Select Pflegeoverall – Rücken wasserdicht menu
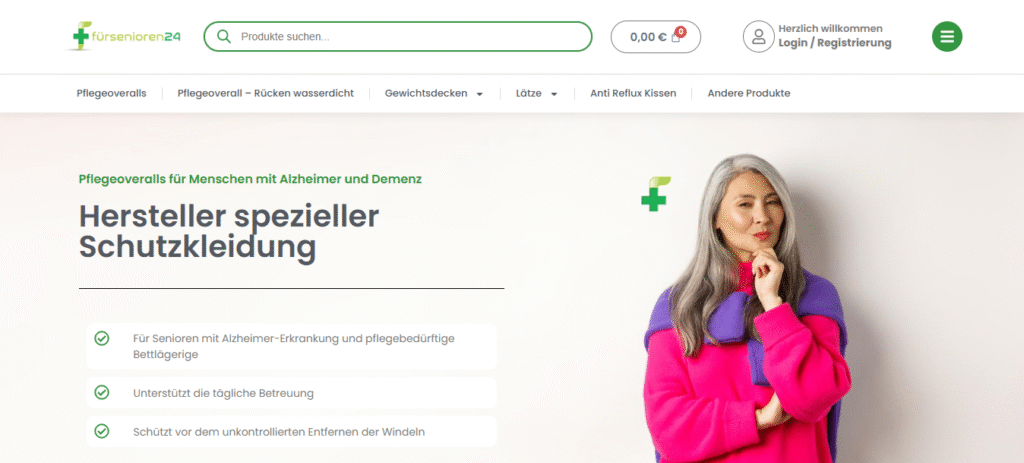 click(266, 93)
